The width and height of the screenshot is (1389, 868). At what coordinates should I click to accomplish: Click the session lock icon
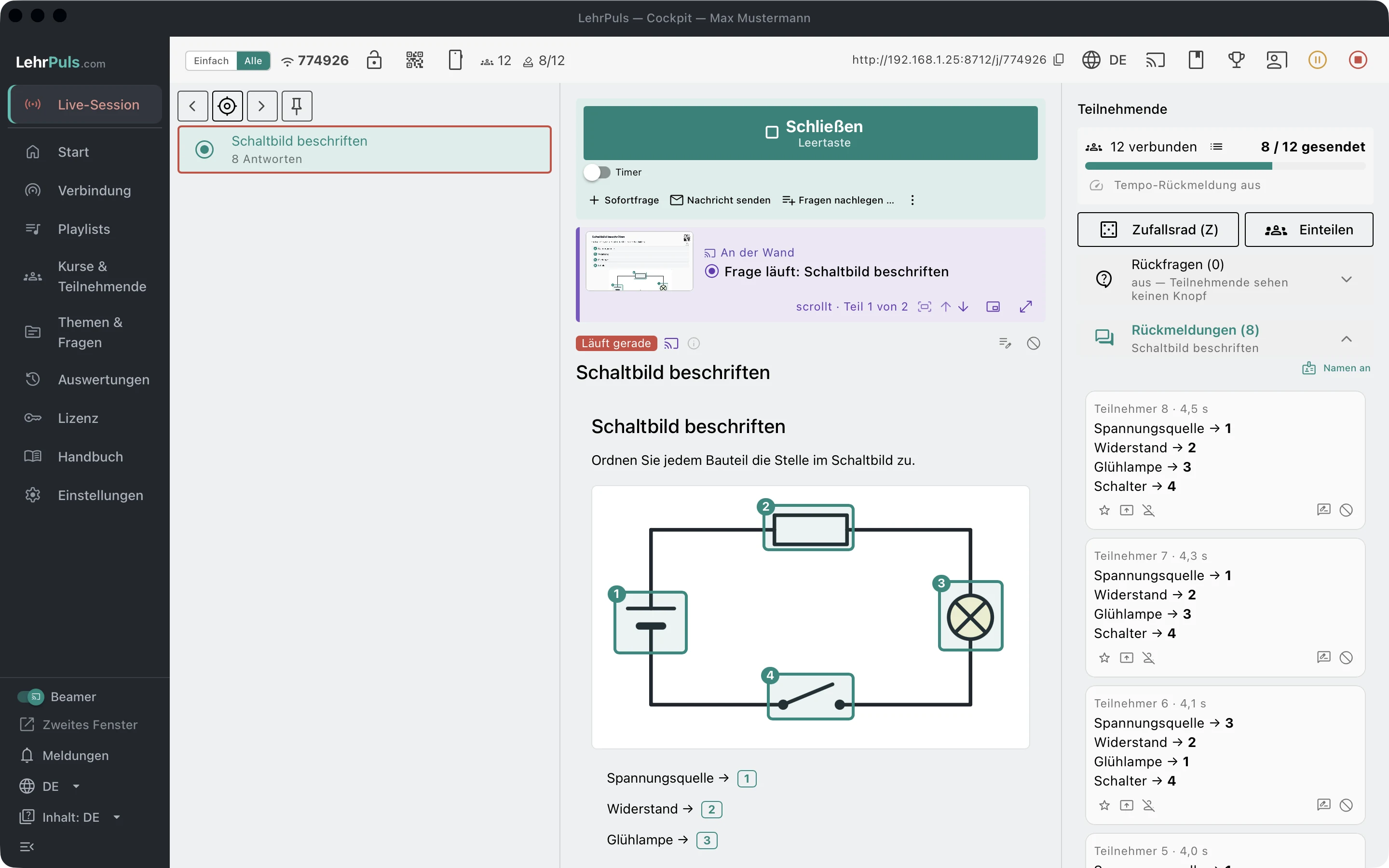(x=374, y=60)
